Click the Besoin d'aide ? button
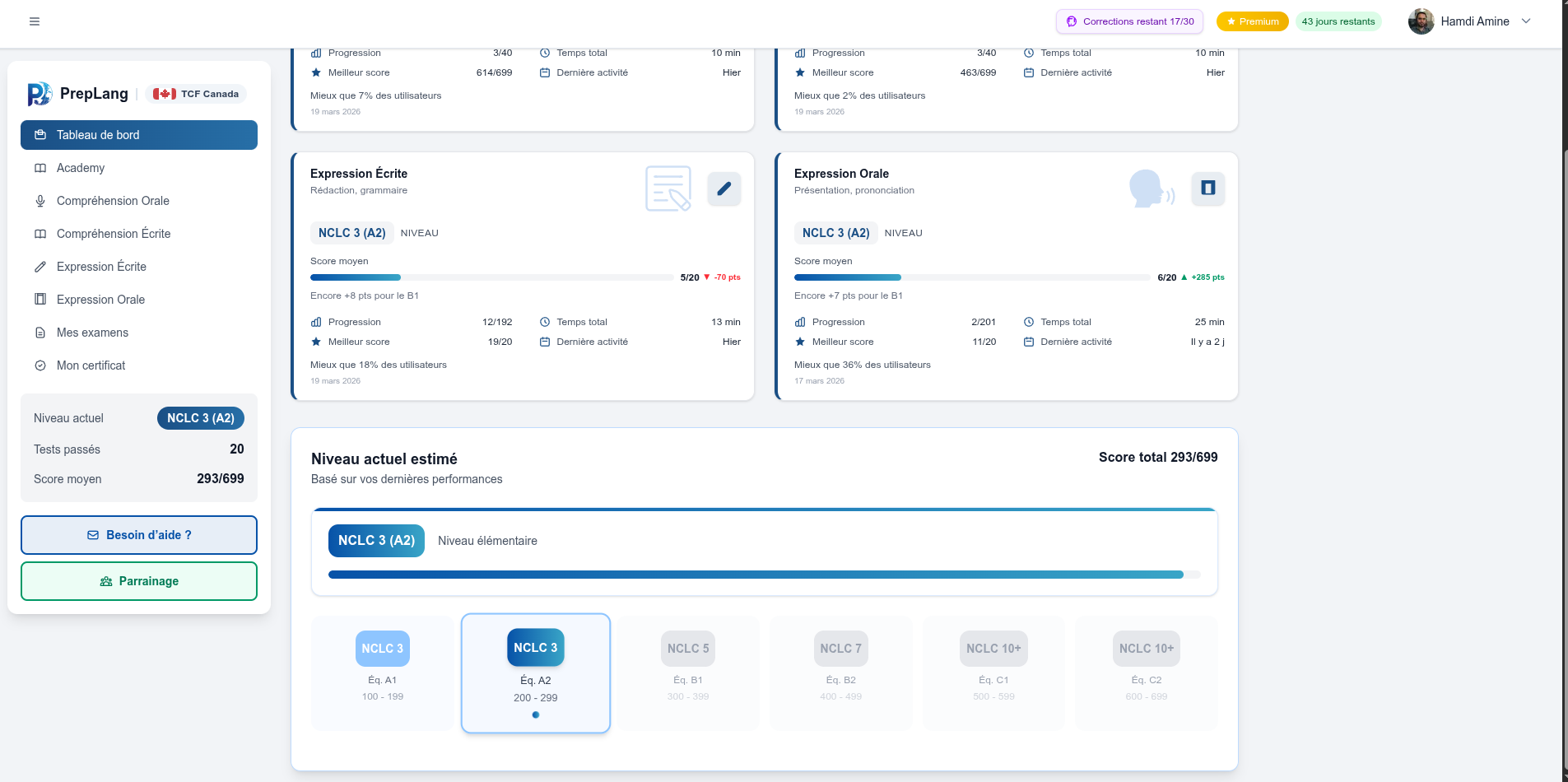This screenshot has width=1568, height=782. (x=138, y=535)
